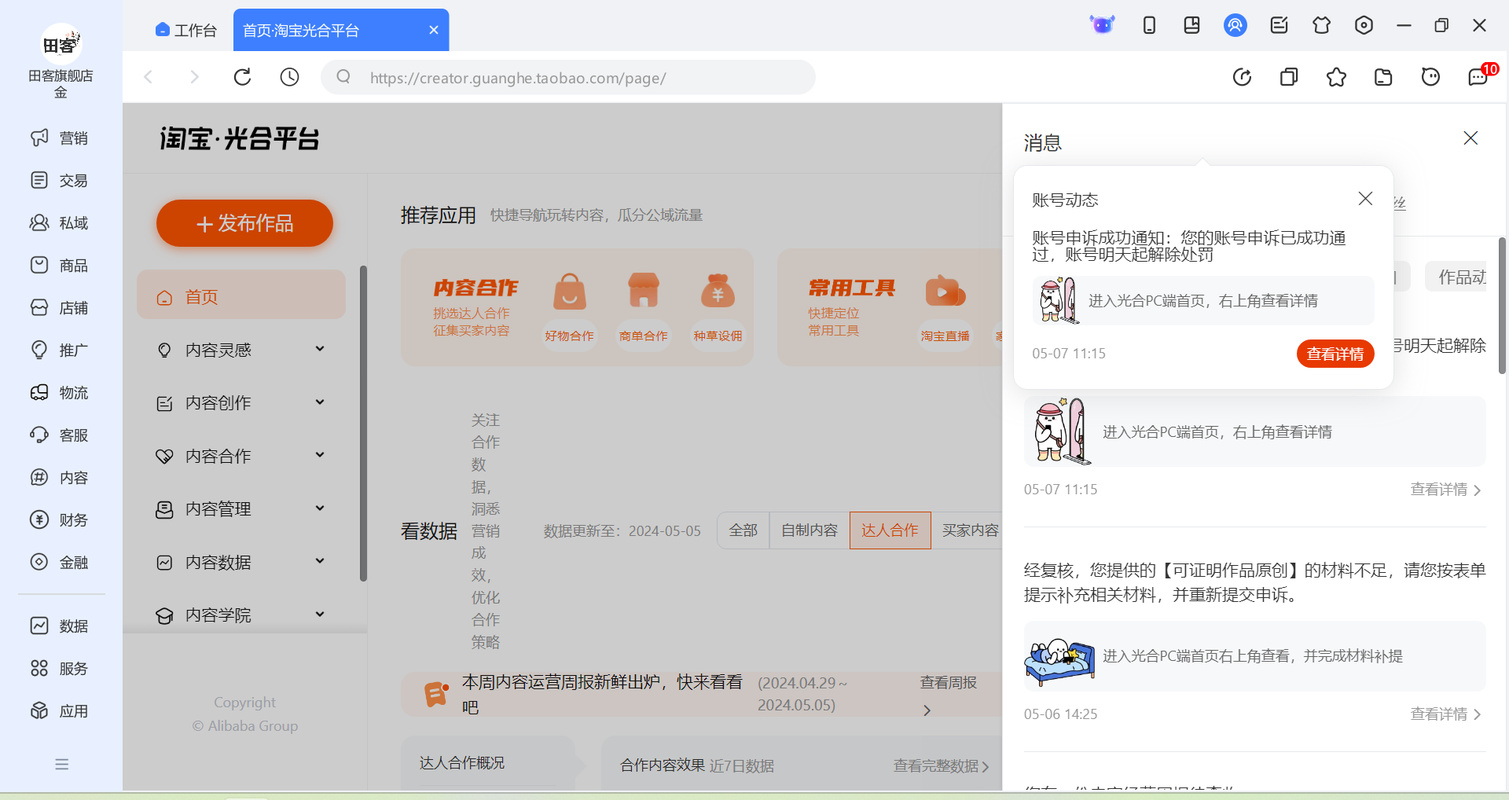The width and height of the screenshot is (1509, 800).
Task: Select the 自制内容 data filter tab
Action: click(x=809, y=531)
